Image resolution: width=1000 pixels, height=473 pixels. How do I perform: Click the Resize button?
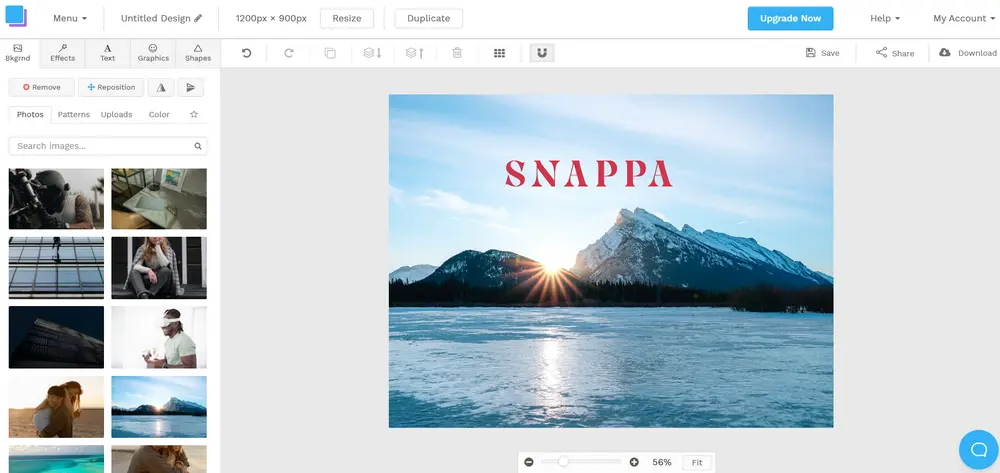coord(347,18)
